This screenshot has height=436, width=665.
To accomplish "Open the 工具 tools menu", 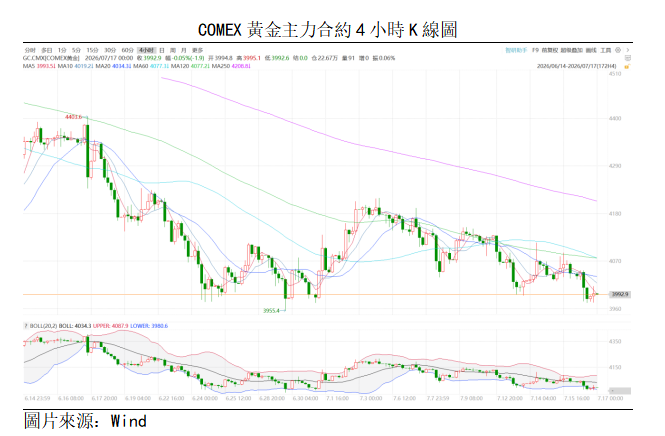I will (x=605, y=50).
